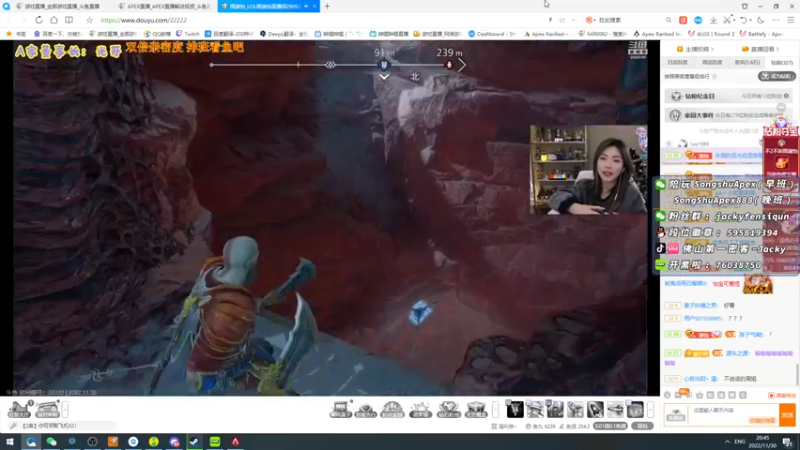Open 任务大厅 icon below video
800x450 pixels.
[x=19, y=409]
